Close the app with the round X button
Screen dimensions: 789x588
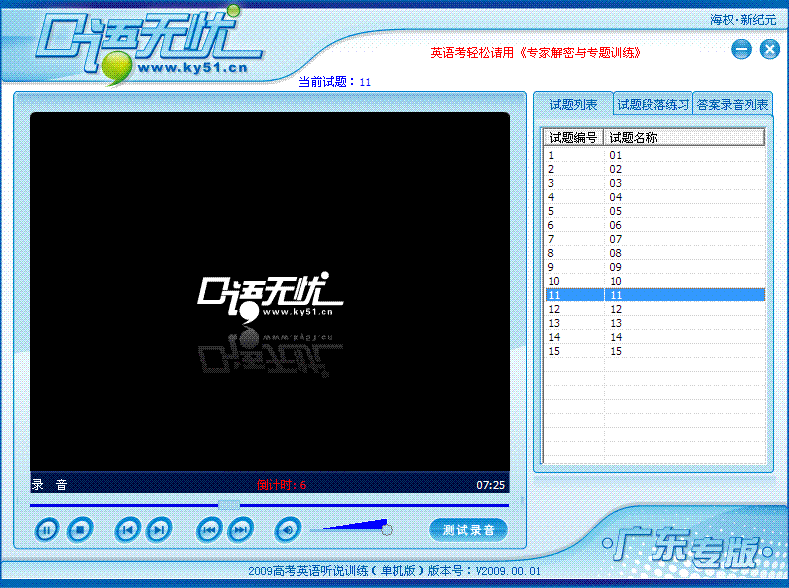point(769,49)
